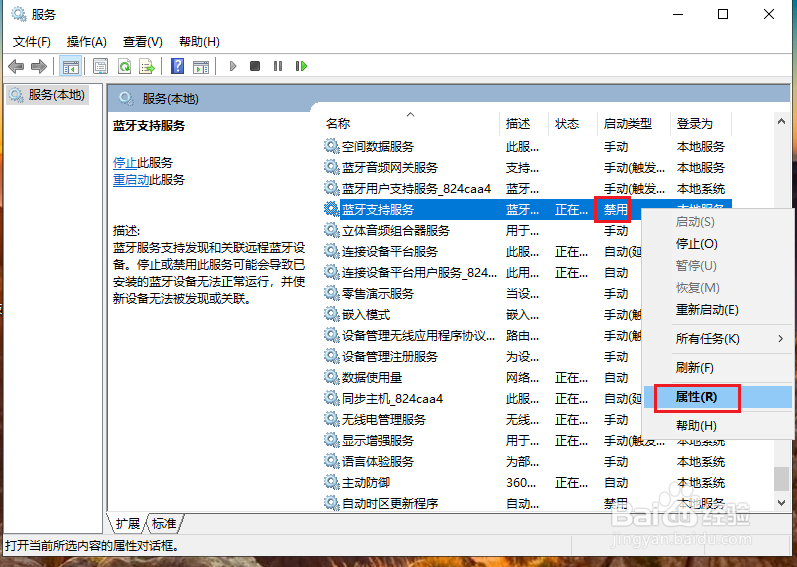Click the Properties toolbar icon
The image size is (797, 567).
click(x=101, y=66)
